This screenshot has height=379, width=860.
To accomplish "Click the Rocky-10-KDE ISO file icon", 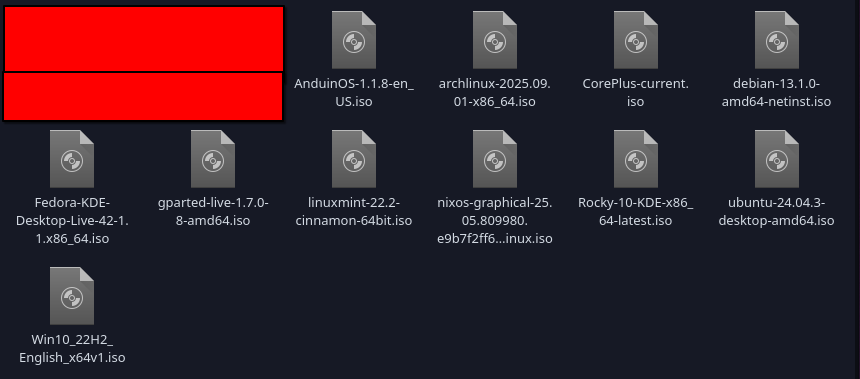I will [x=636, y=159].
